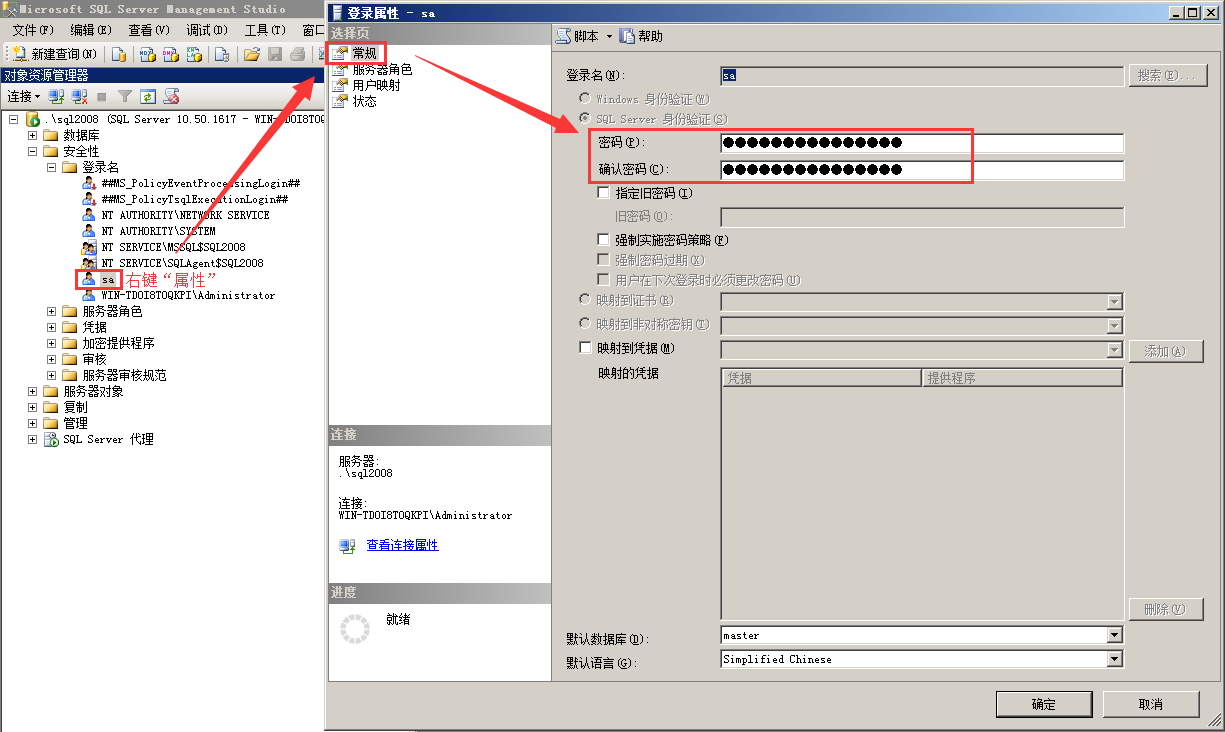The image size is (1225, 732).
Task: Select NT AUTHORITY\NETWORK SERVICE login
Action: coord(185,215)
